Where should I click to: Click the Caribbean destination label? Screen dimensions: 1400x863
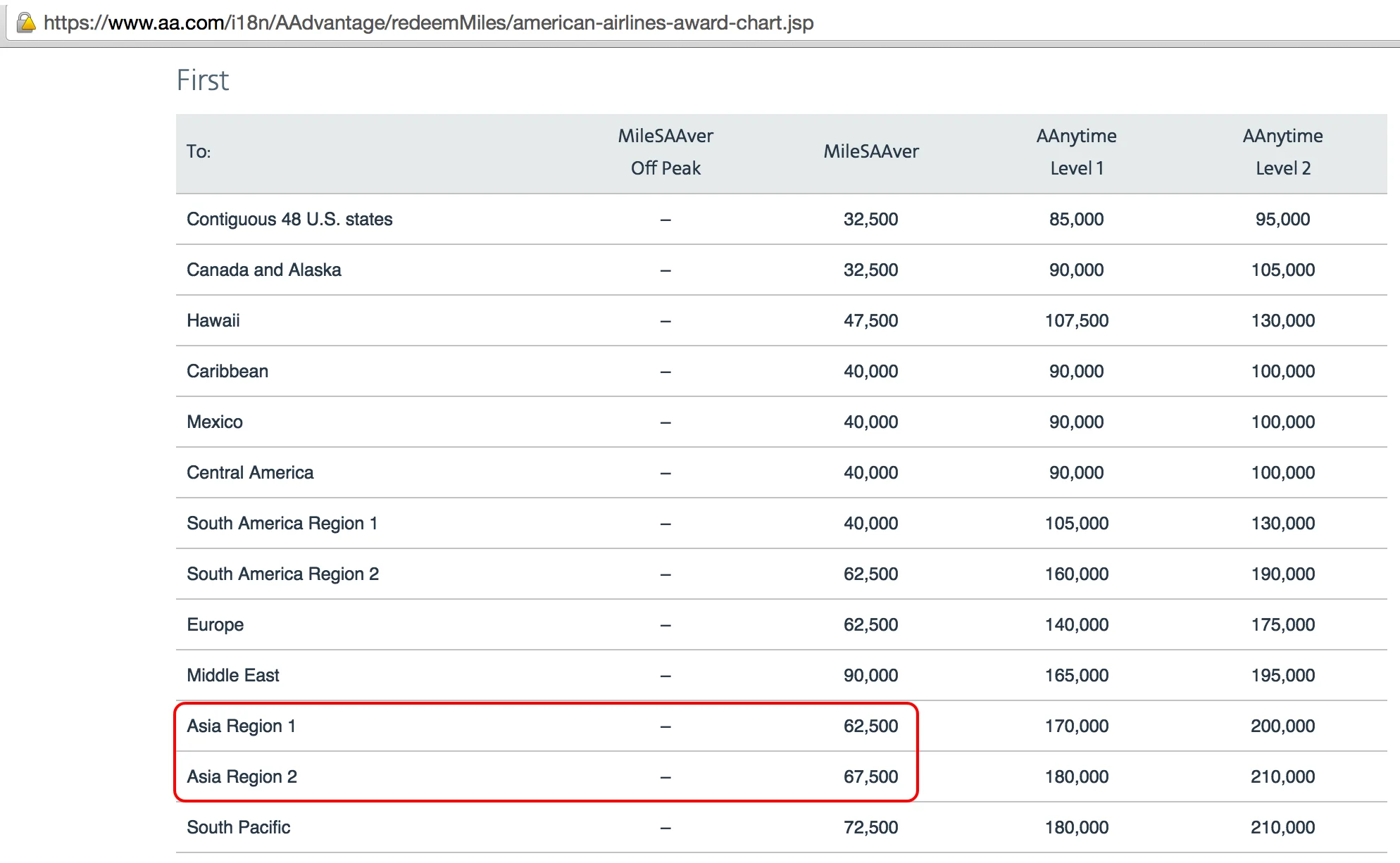tap(227, 372)
